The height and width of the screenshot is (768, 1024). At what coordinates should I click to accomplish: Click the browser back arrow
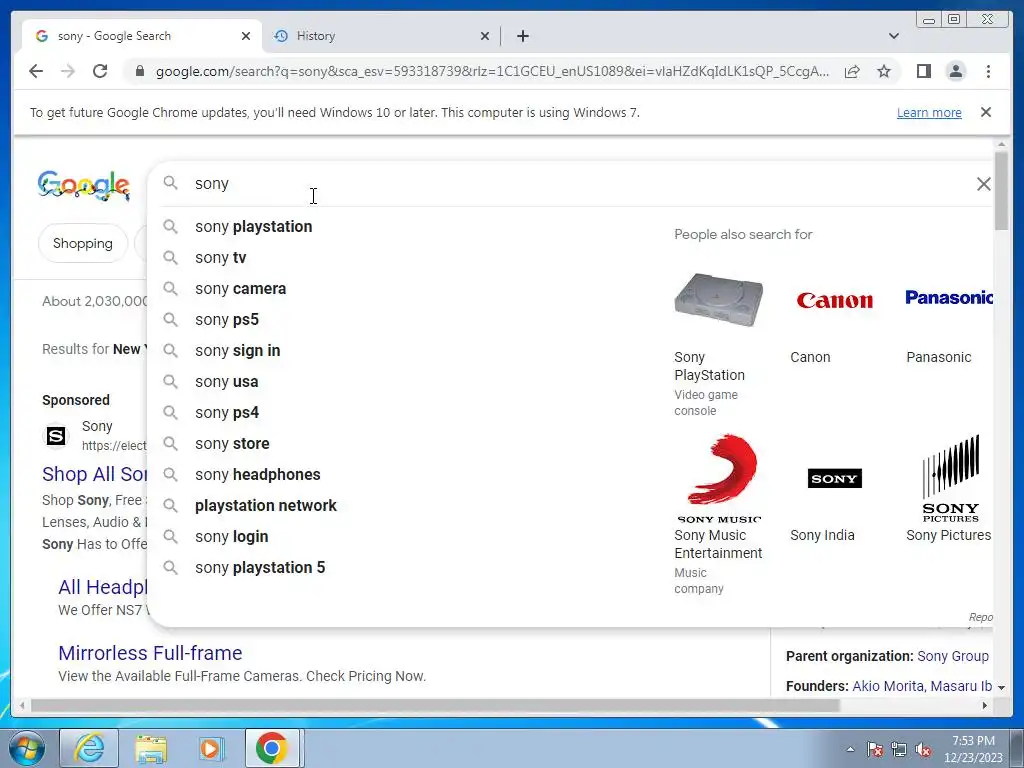point(36,71)
